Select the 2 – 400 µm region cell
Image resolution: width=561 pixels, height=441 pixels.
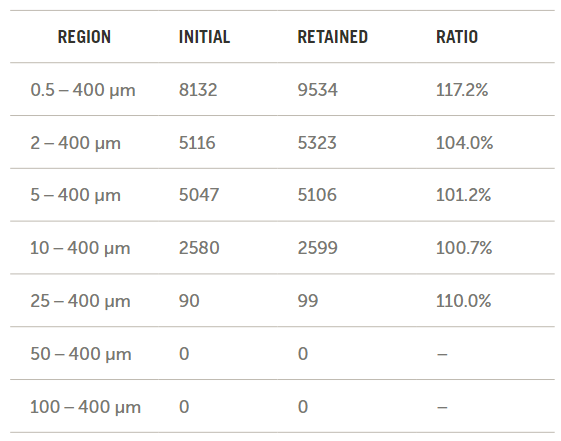(75, 143)
